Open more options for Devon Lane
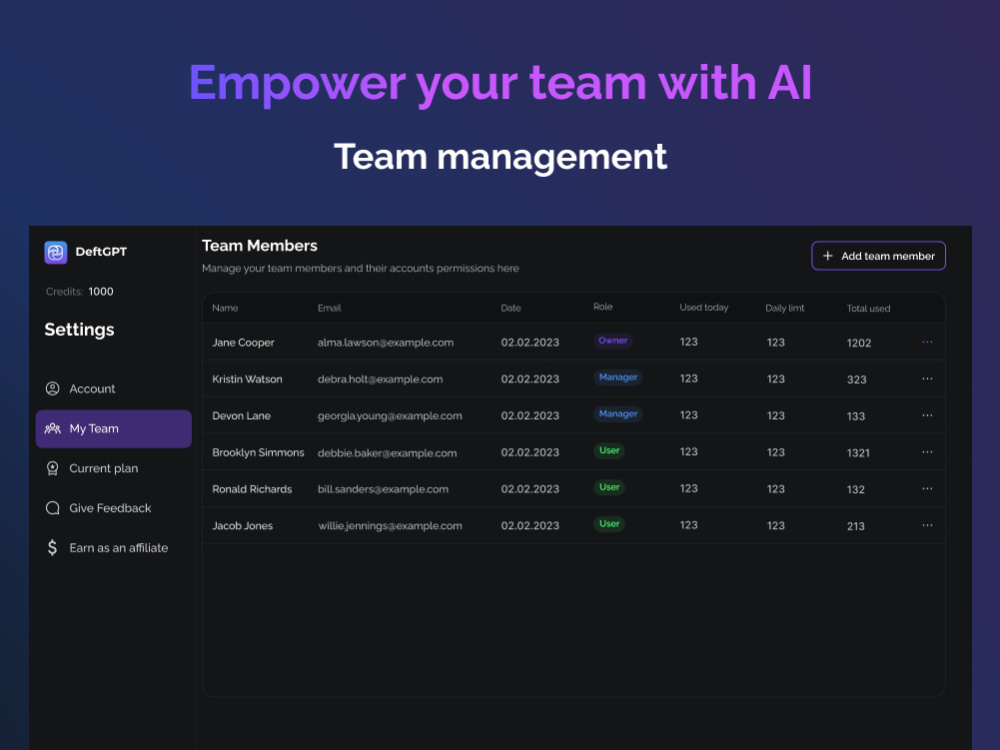The height and width of the screenshot is (750, 1000). [927, 415]
